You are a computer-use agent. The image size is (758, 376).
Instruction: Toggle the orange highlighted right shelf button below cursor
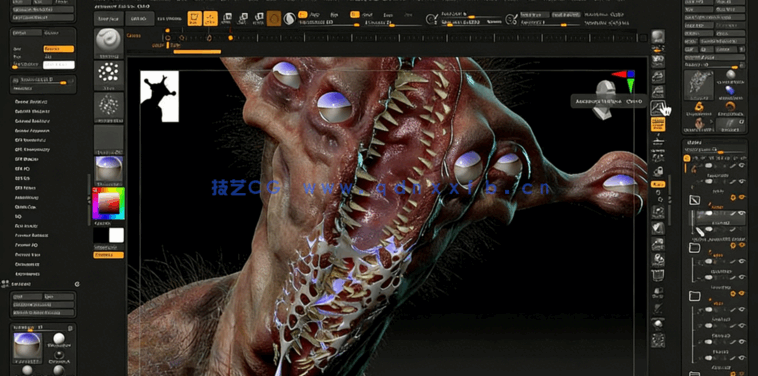(x=657, y=124)
